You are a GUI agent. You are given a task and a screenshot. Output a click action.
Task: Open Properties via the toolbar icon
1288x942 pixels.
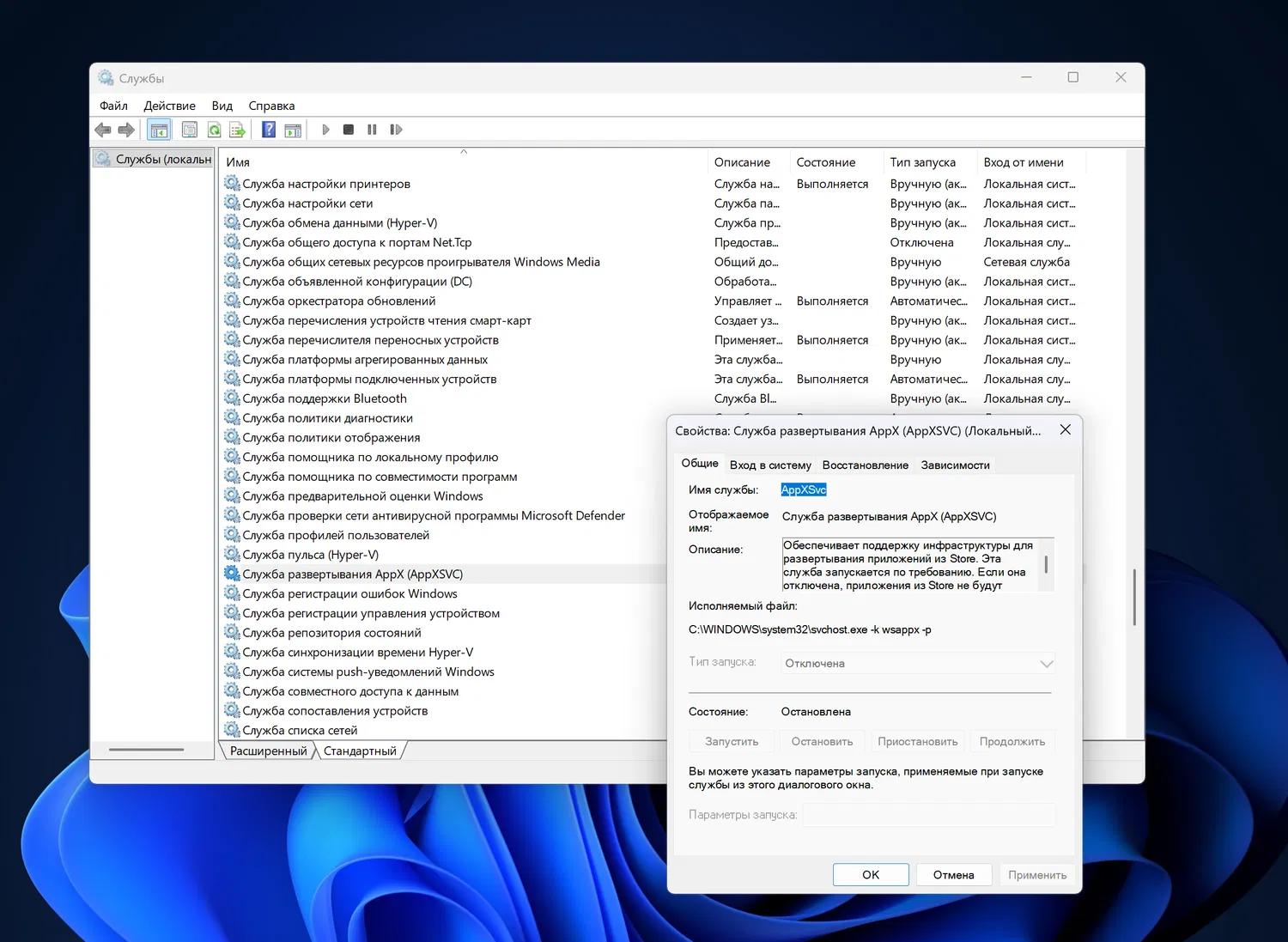(x=190, y=130)
